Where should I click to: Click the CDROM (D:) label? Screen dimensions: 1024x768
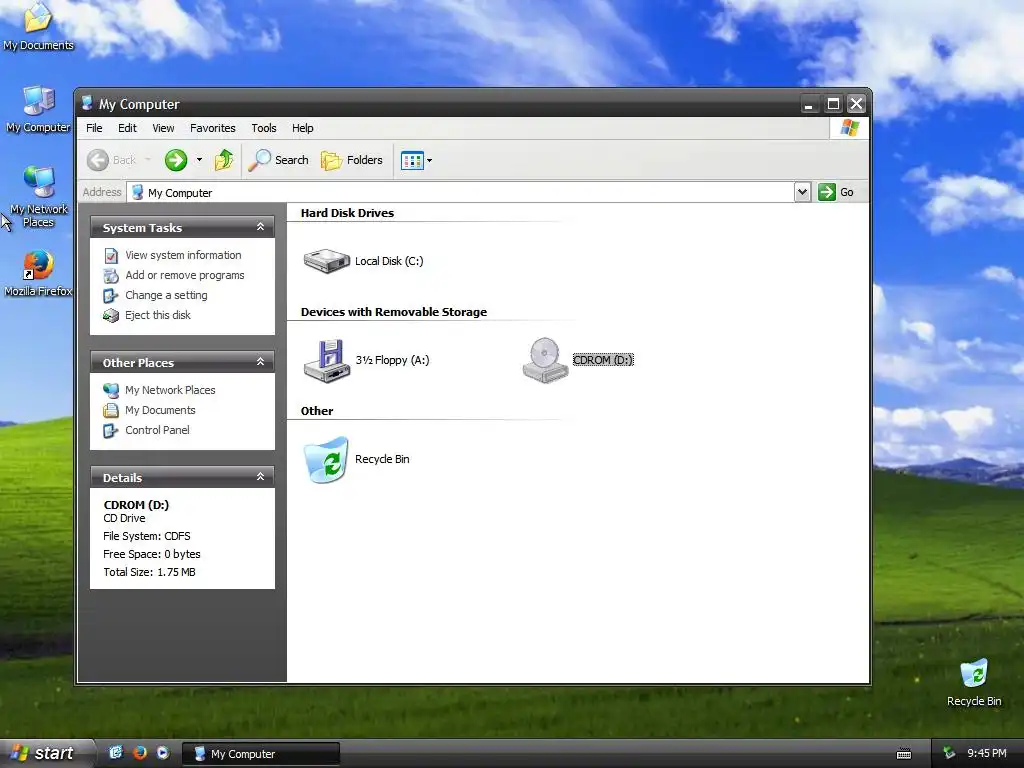[x=603, y=360]
